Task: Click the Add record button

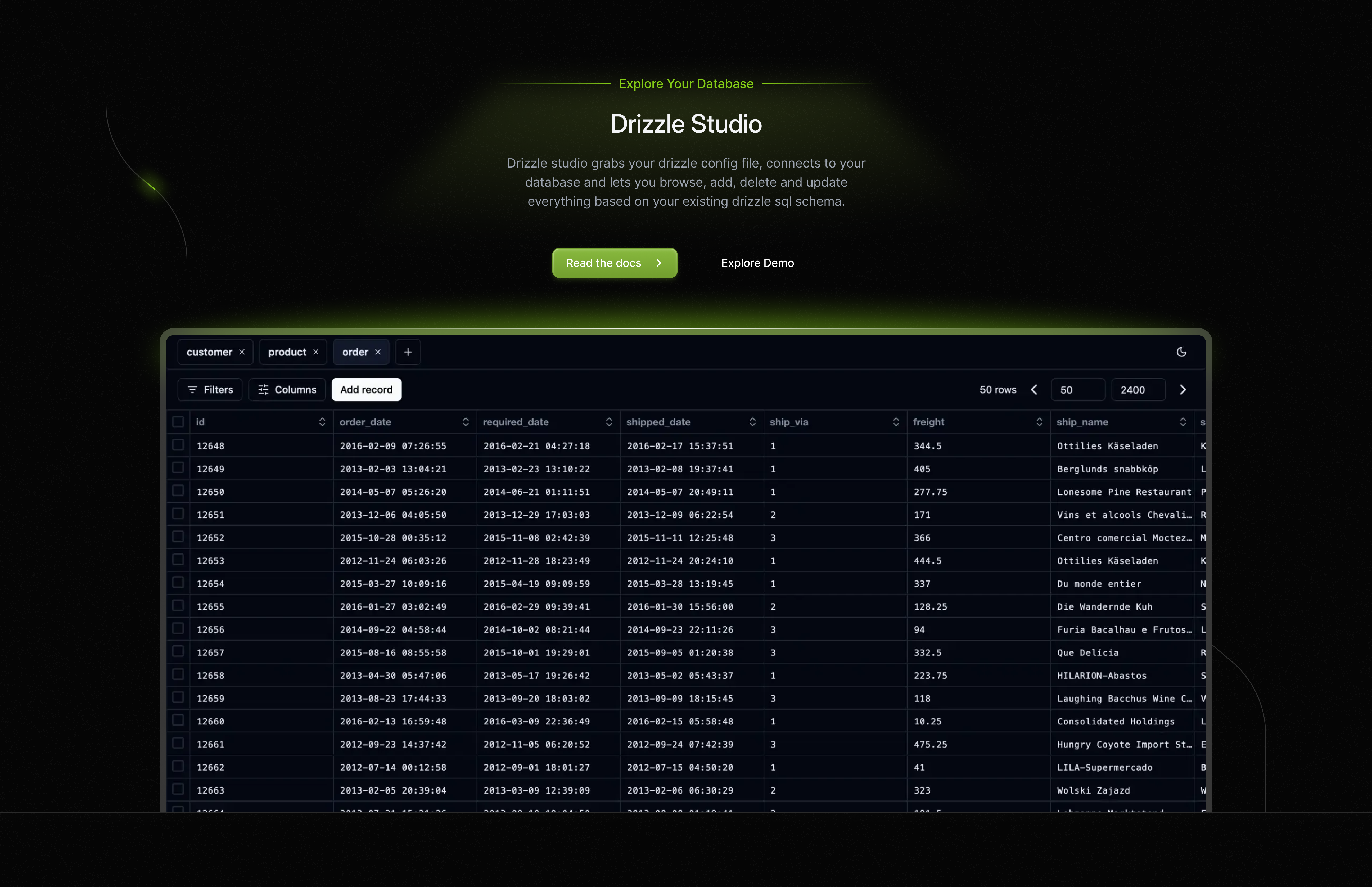Action: pyautogui.click(x=366, y=390)
